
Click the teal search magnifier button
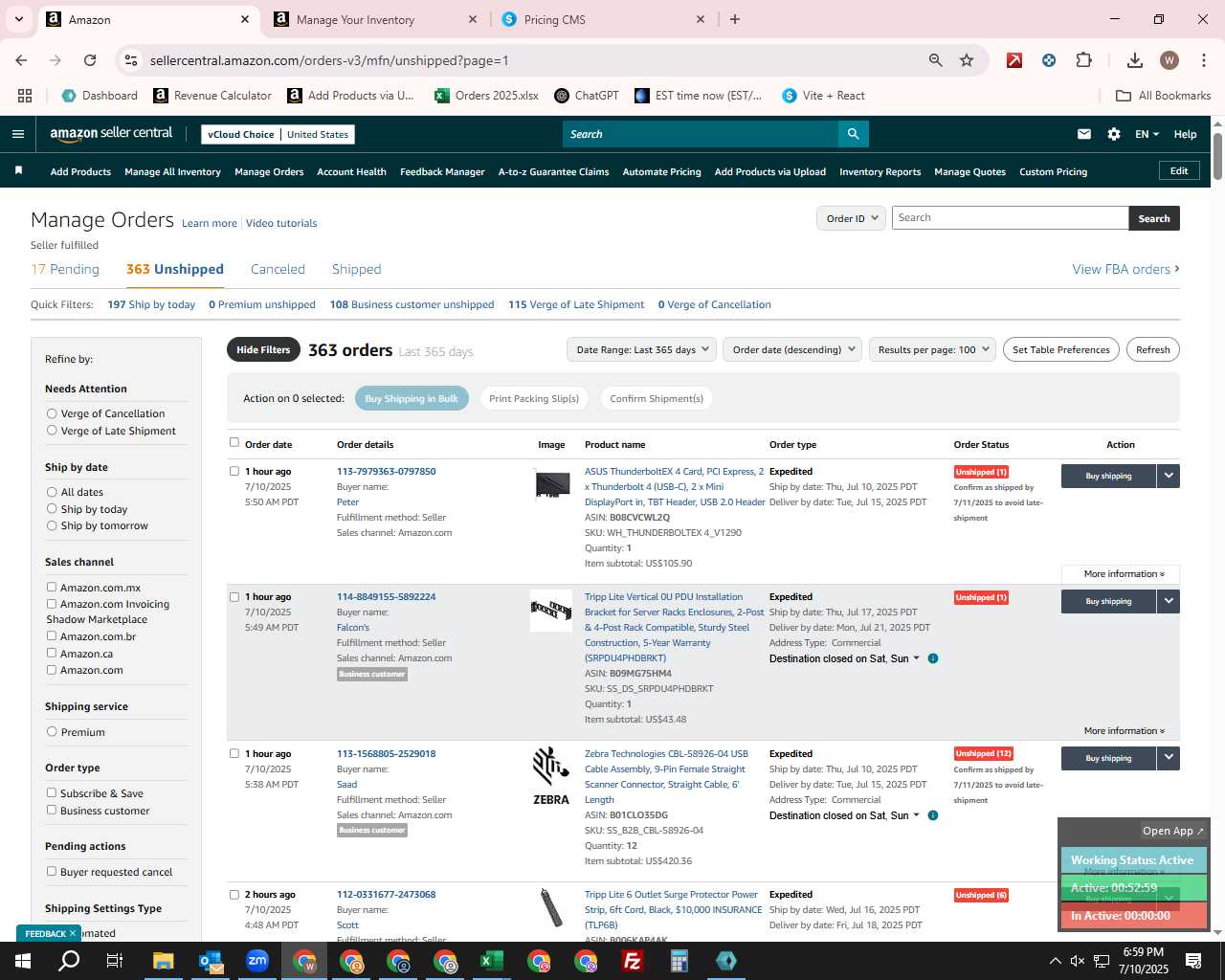point(853,134)
